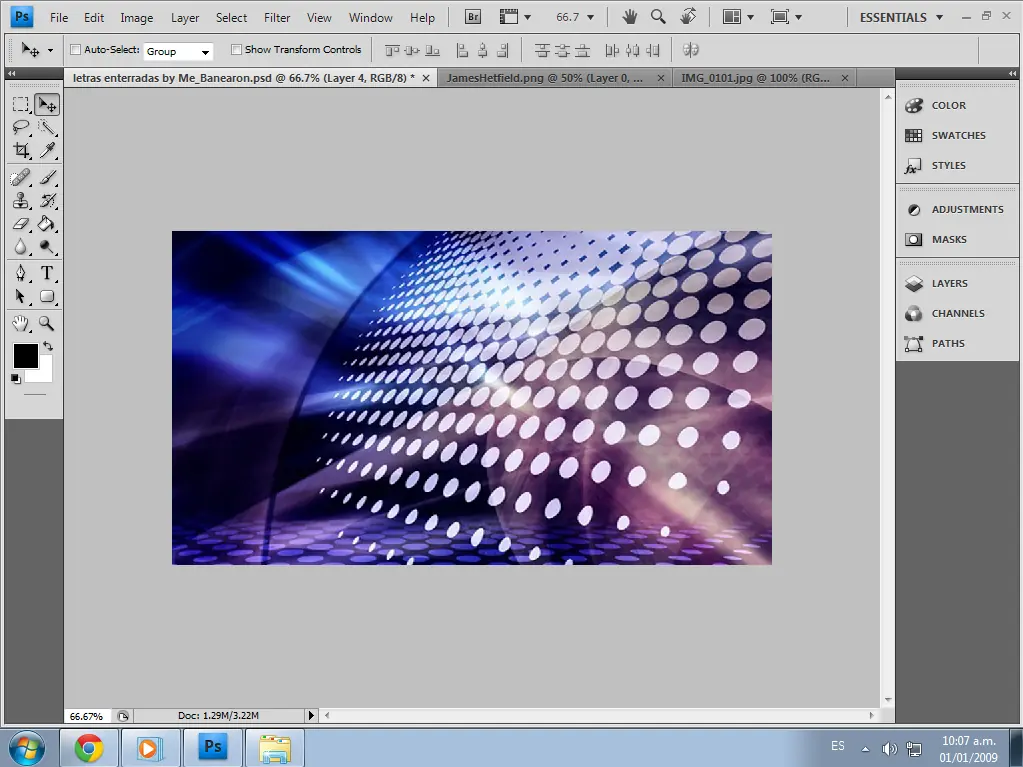This screenshot has height=767, width=1023.
Task: Pick the Hand tool in toolbox
Action: point(22,323)
